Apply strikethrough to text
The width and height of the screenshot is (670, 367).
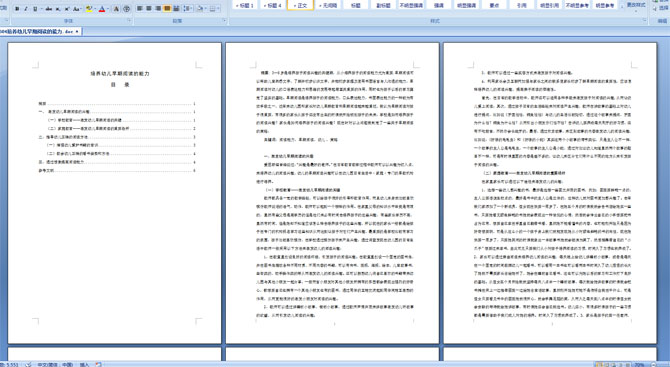click(x=49, y=9)
